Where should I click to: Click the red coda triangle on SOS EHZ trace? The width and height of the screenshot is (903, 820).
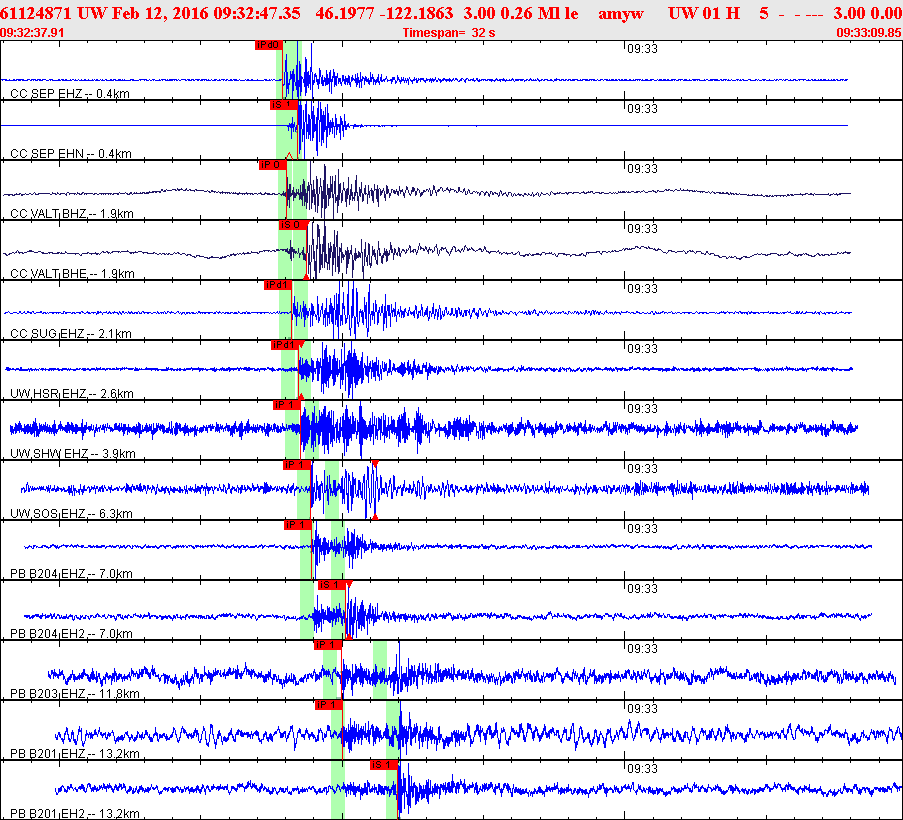tap(374, 462)
